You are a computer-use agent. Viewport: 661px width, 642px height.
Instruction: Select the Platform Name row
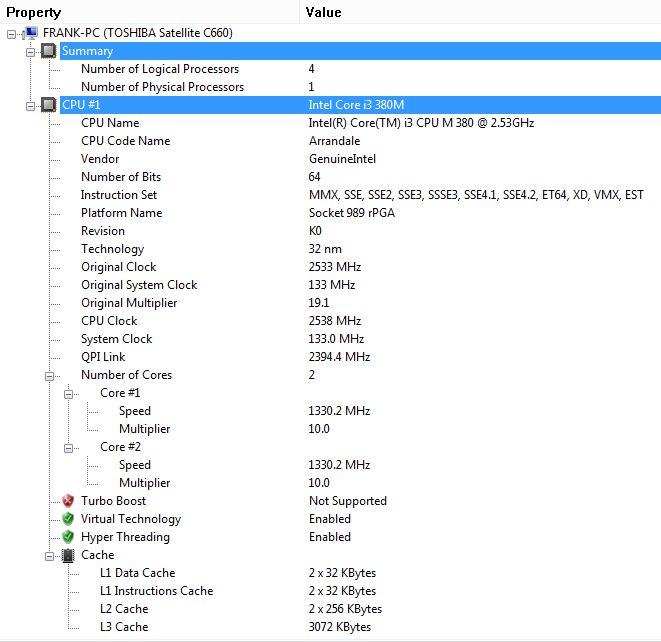click(330, 213)
